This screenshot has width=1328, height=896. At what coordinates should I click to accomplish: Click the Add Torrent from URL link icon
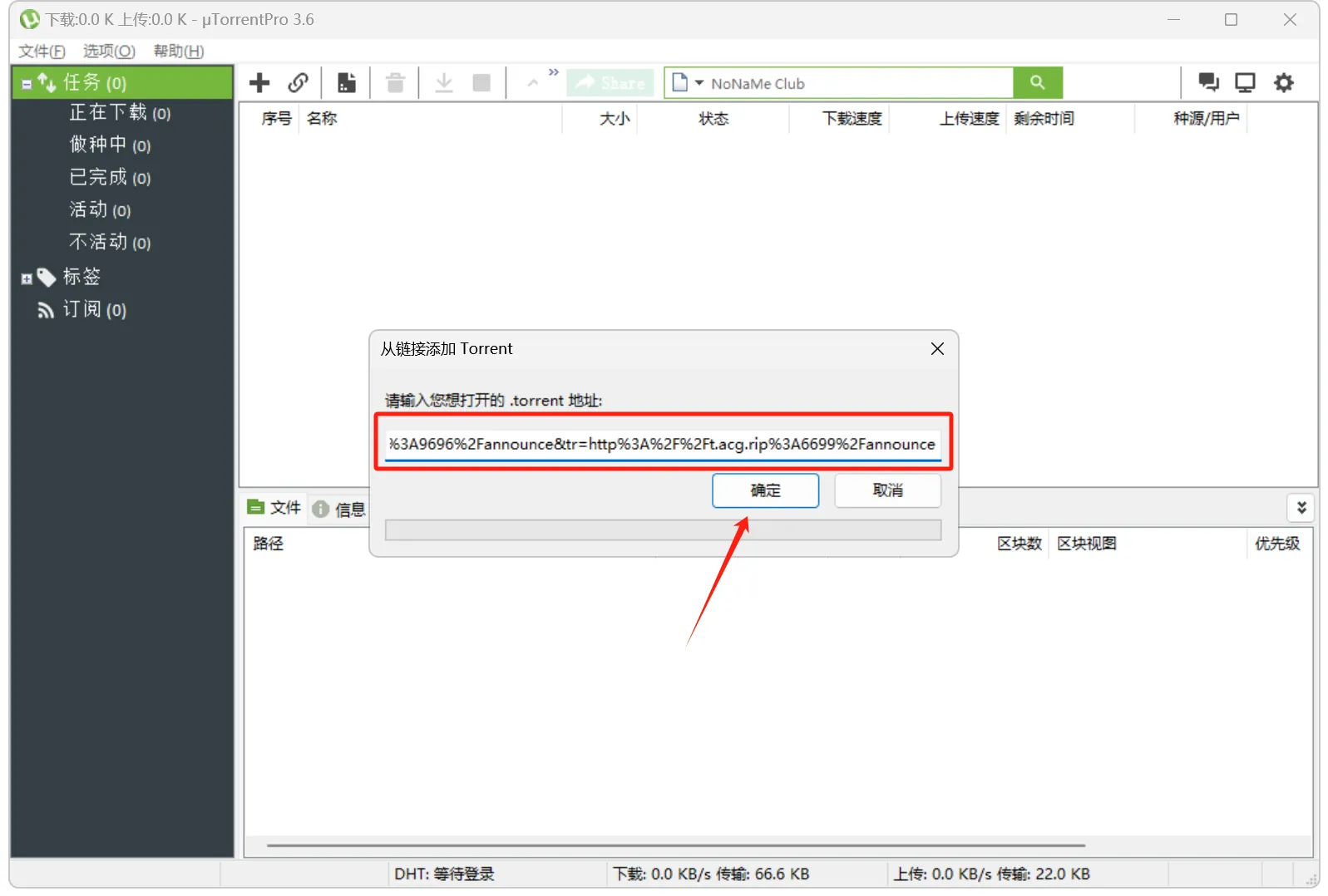tap(299, 83)
